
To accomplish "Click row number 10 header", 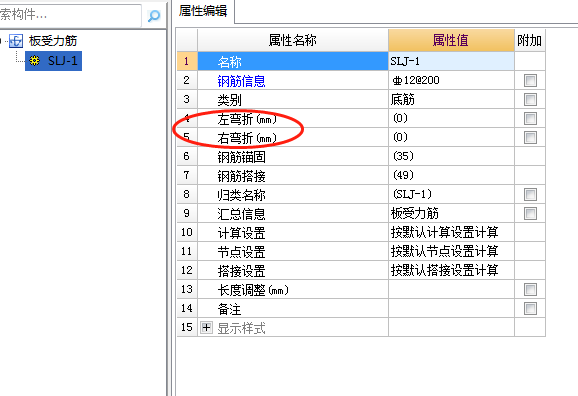I will (187, 232).
